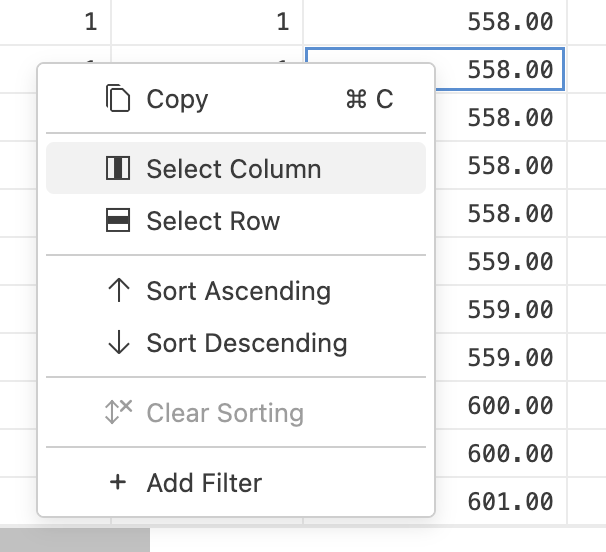This screenshot has height=552, width=606.
Task: Click the highlighted 558.00 cell
Action: pyautogui.click(x=500, y=69)
